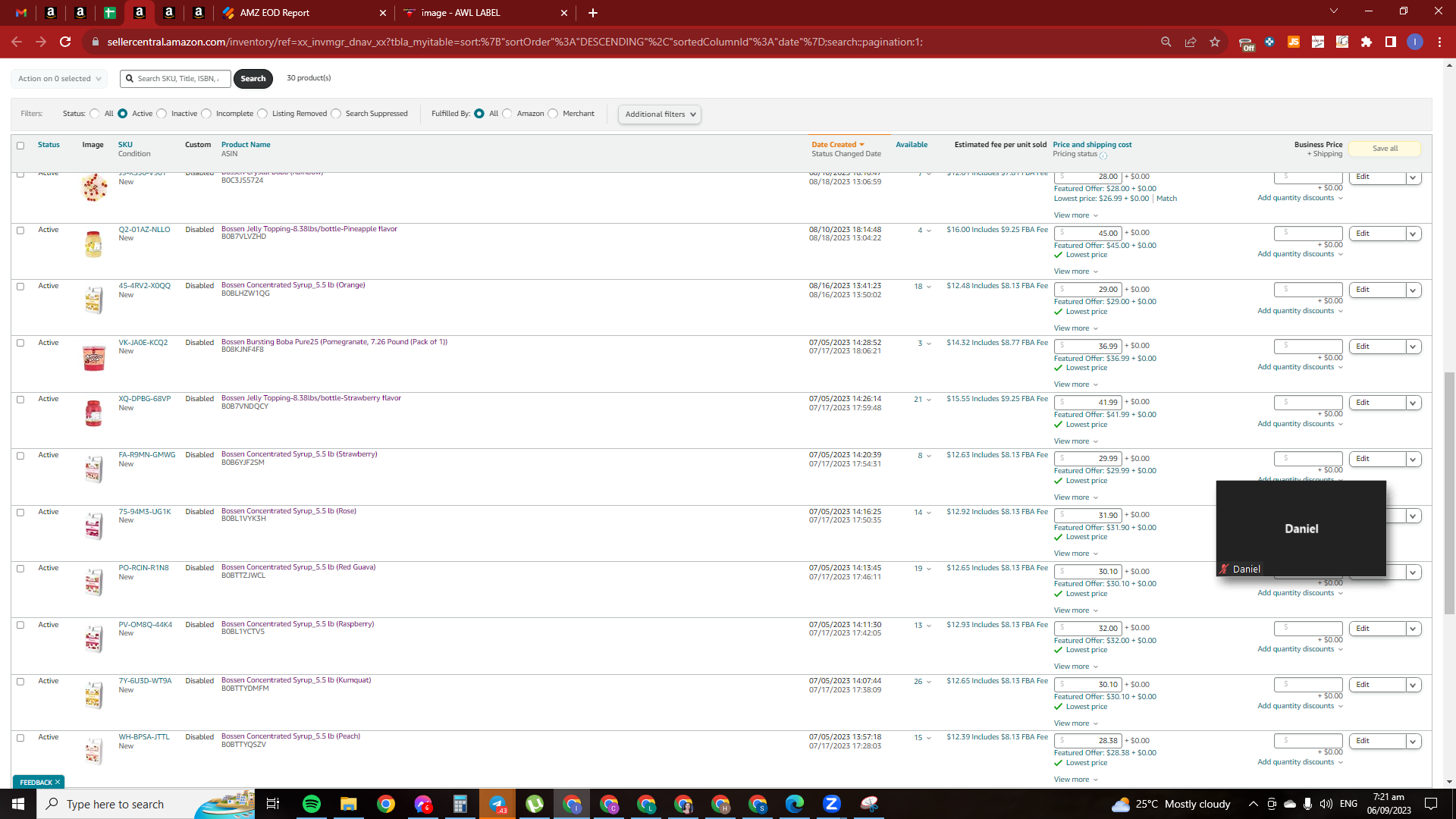Sort by the Date Created column header

[837, 145]
